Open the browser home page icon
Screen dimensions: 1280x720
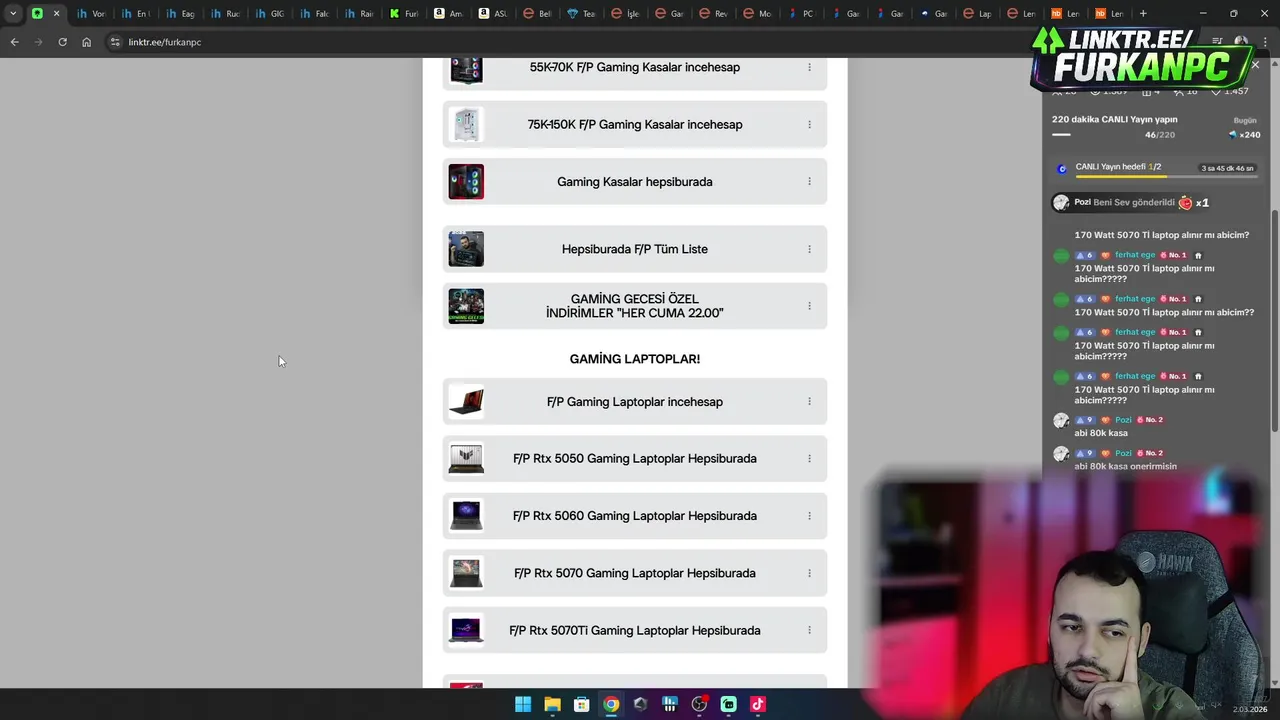point(86,42)
